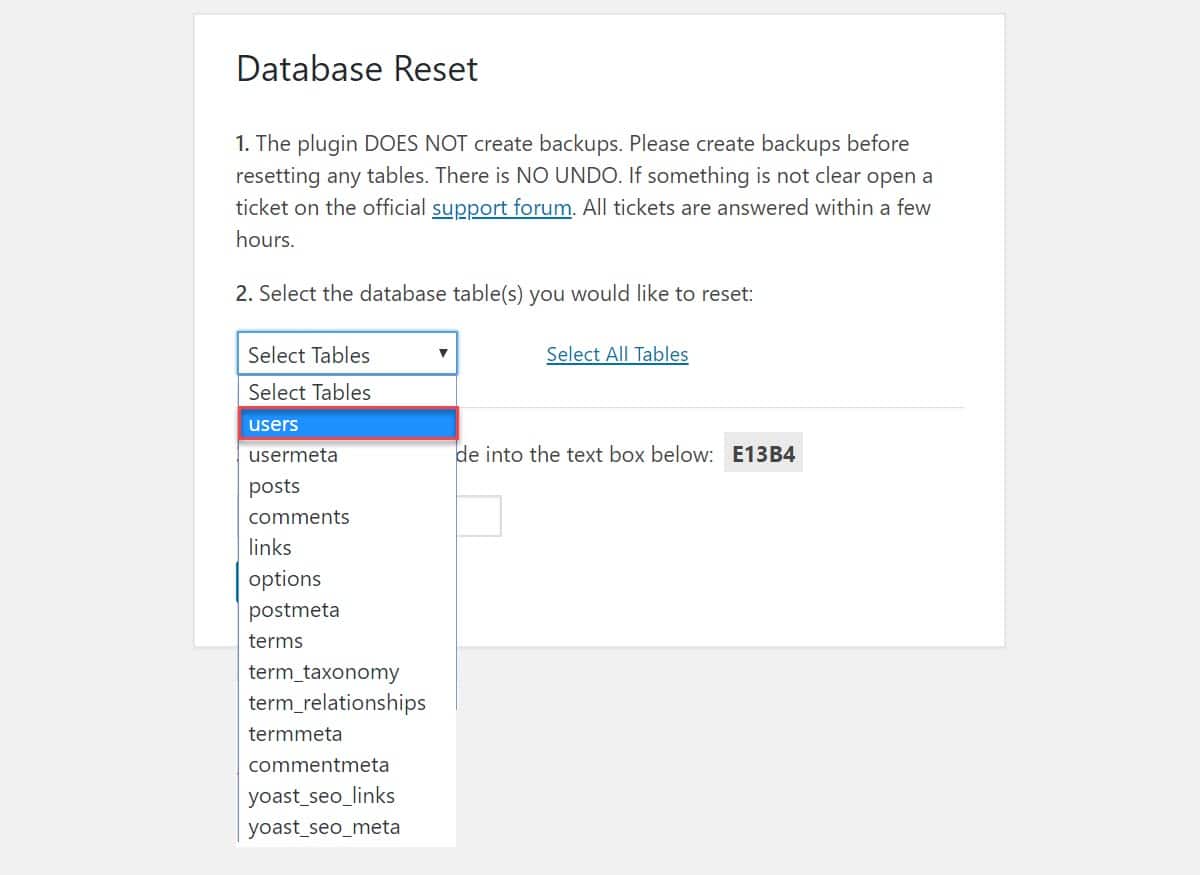Click the E13B4 security code badge
This screenshot has height=875, width=1200.
tap(763, 455)
